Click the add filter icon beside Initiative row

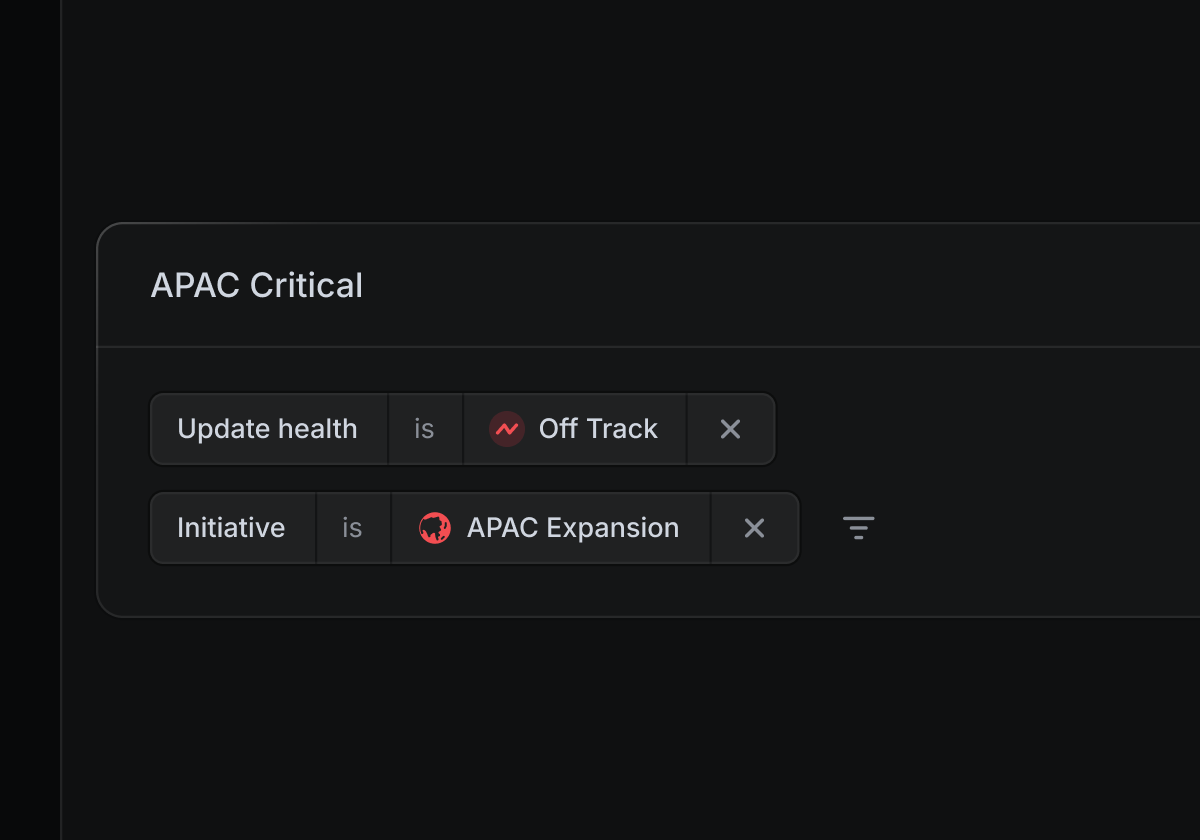(x=858, y=528)
